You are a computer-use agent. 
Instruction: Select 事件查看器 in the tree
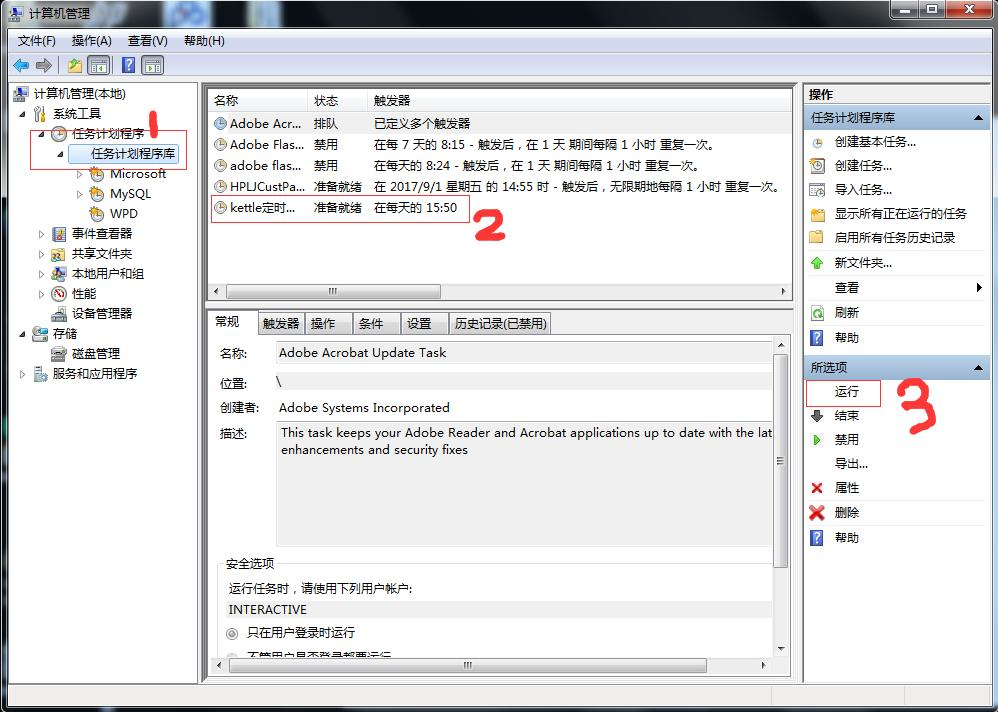(102, 234)
